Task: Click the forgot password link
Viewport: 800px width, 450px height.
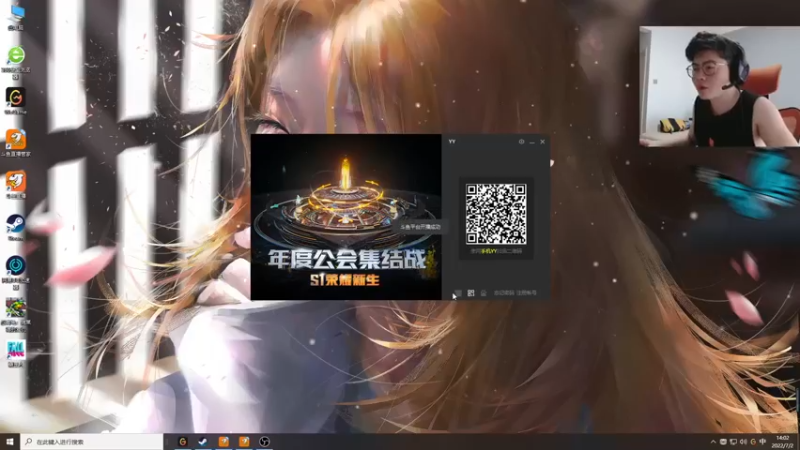Action: tap(504, 293)
